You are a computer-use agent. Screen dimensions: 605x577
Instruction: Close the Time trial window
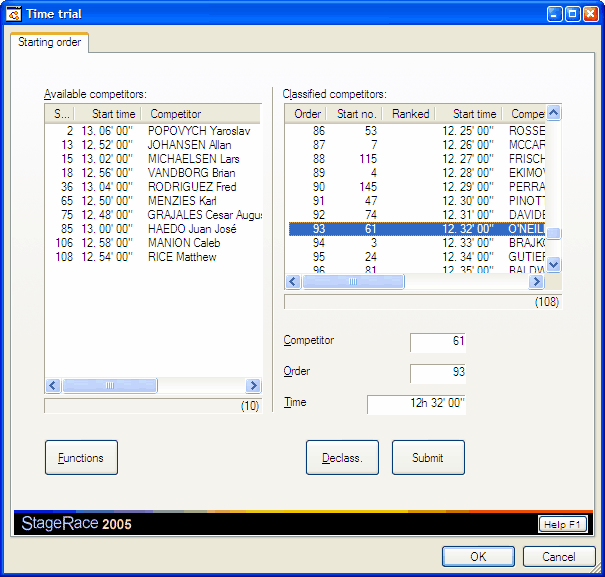tap(591, 14)
